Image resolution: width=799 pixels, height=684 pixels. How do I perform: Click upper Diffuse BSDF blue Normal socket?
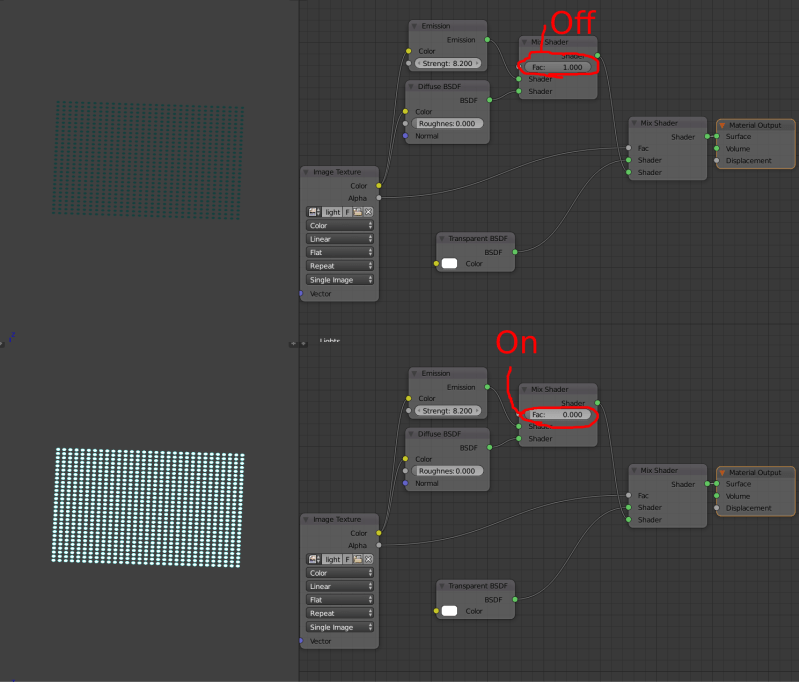(406, 136)
